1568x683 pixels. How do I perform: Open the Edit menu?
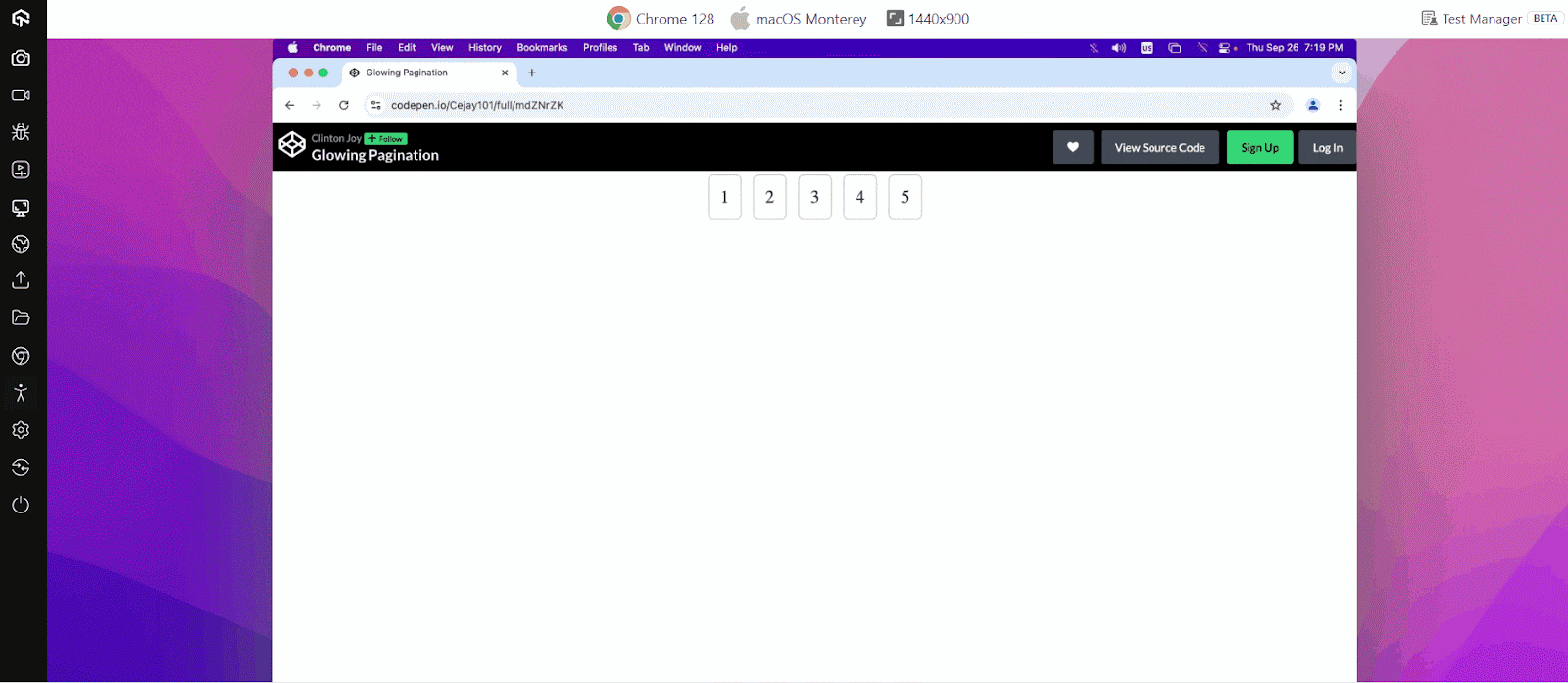tap(407, 47)
